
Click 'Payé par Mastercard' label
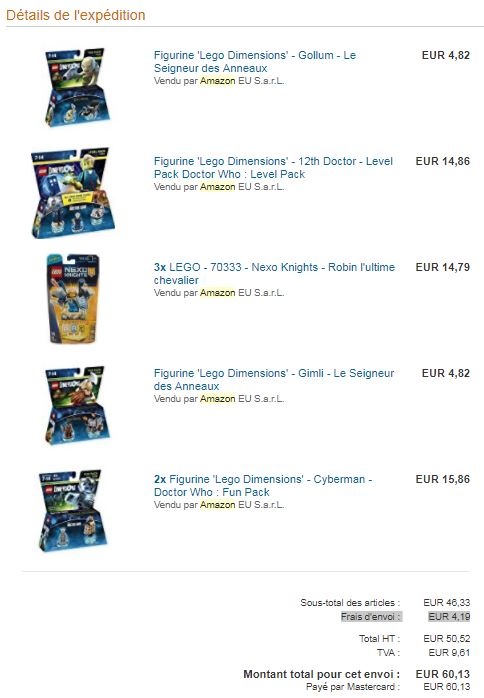coord(353,687)
